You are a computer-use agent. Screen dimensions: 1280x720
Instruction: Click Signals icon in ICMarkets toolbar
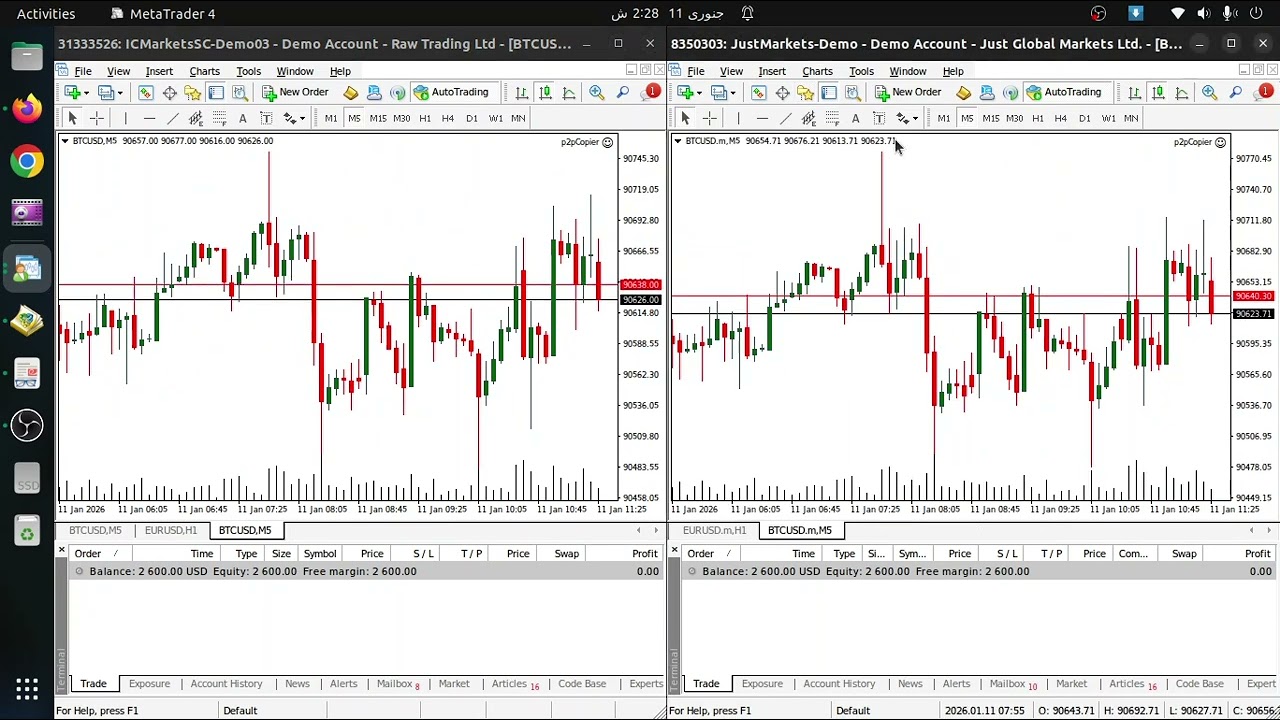[x=398, y=92]
